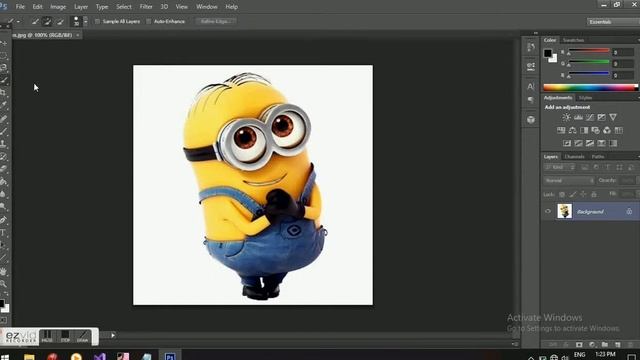Select the Zoom tool in toolbox
The image size is (640, 360).
click(4, 283)
